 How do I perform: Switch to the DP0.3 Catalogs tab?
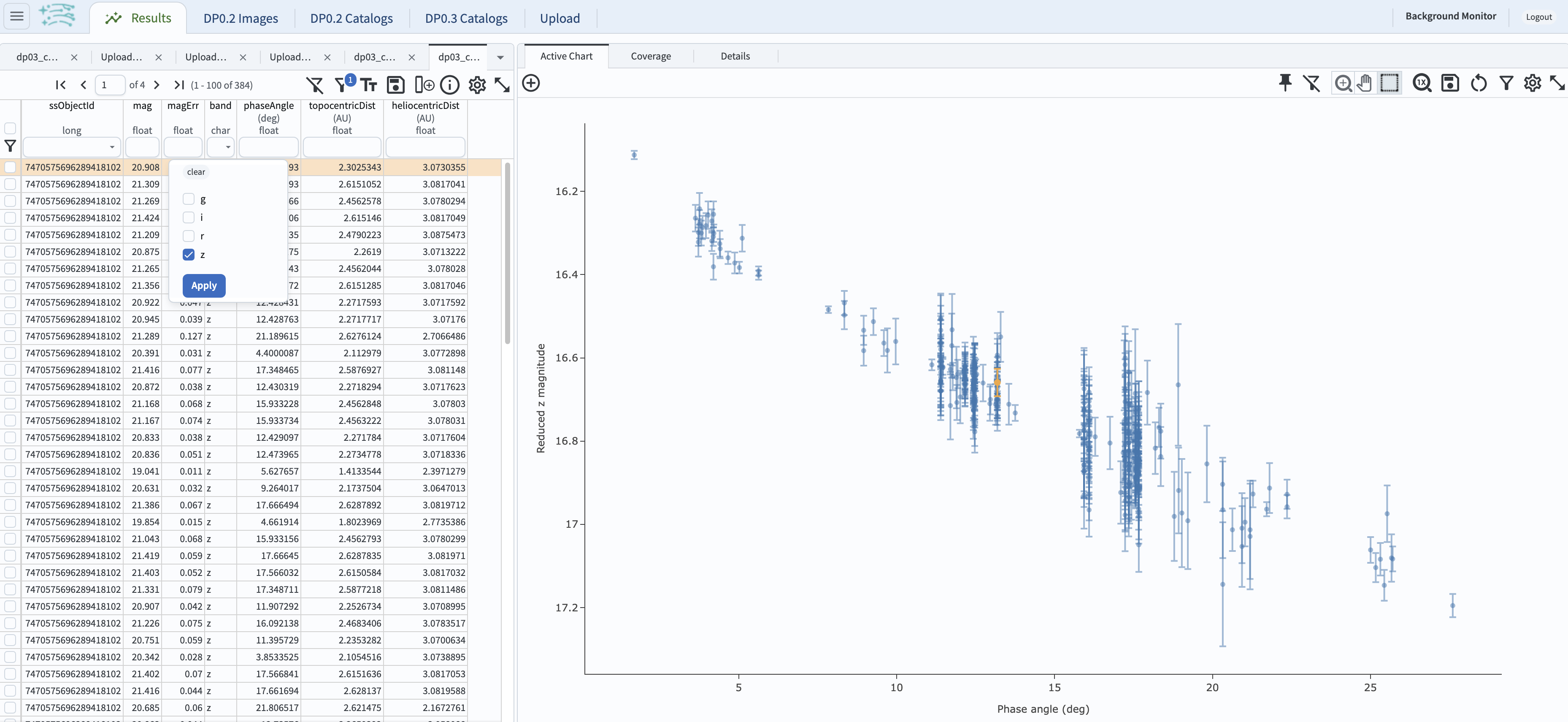pos(466,18)
